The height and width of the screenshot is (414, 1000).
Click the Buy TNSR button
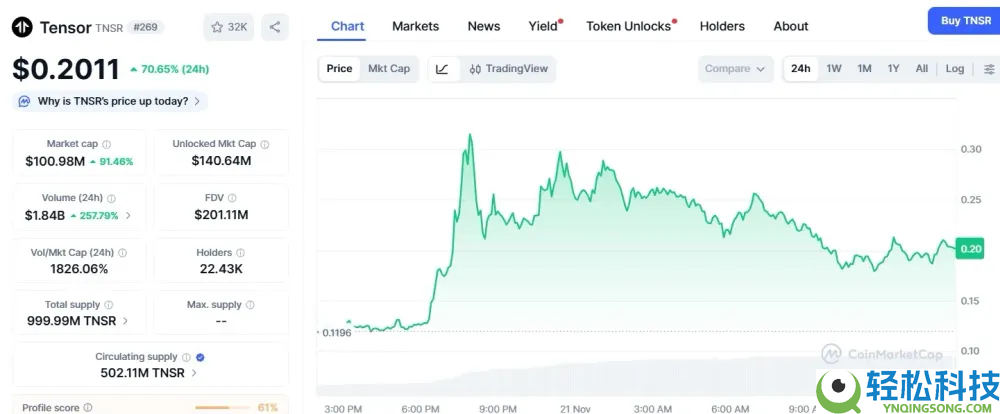click(x=963, y=21)
